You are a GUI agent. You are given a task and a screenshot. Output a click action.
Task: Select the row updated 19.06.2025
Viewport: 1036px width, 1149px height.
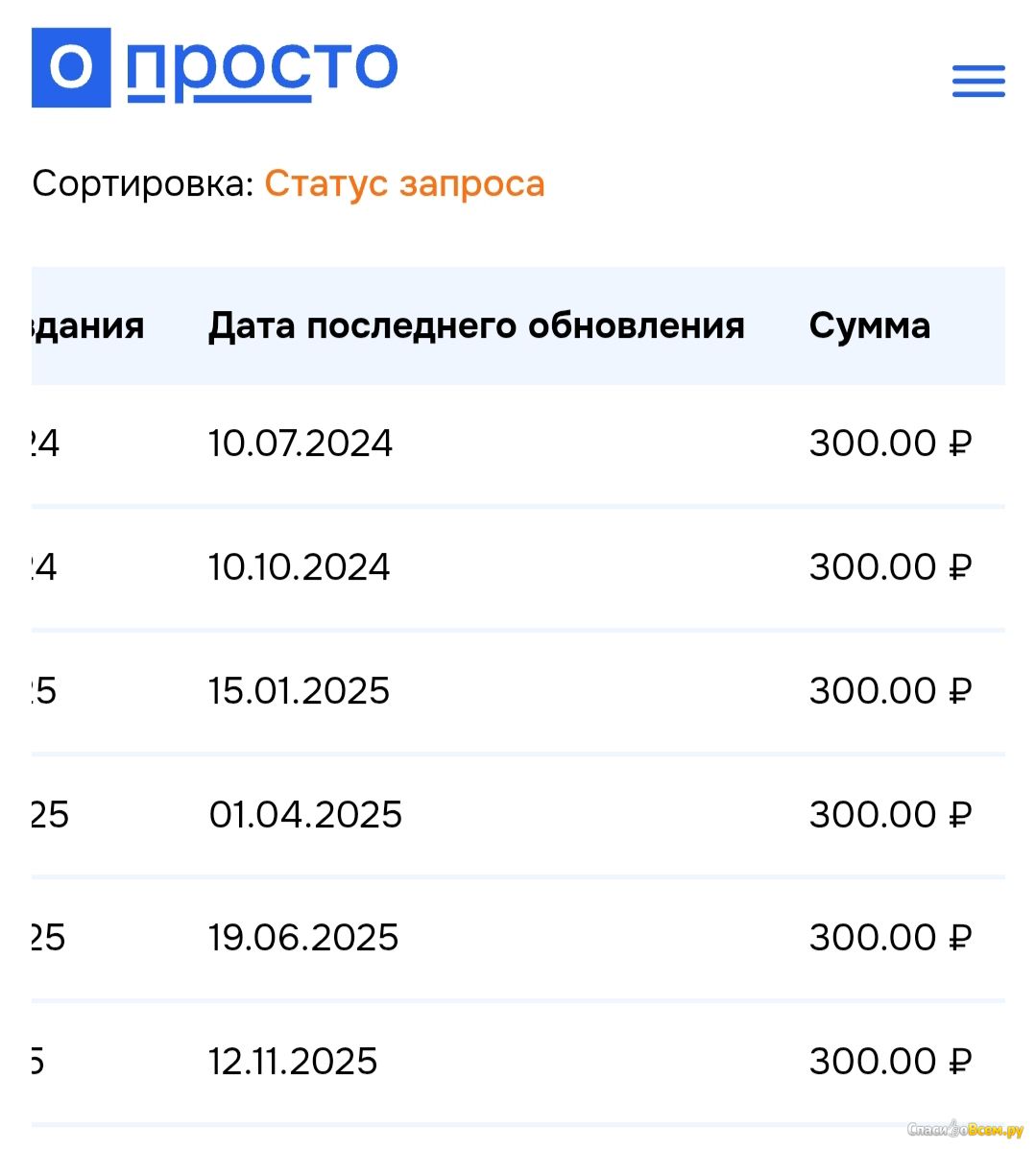coord(303,938)
